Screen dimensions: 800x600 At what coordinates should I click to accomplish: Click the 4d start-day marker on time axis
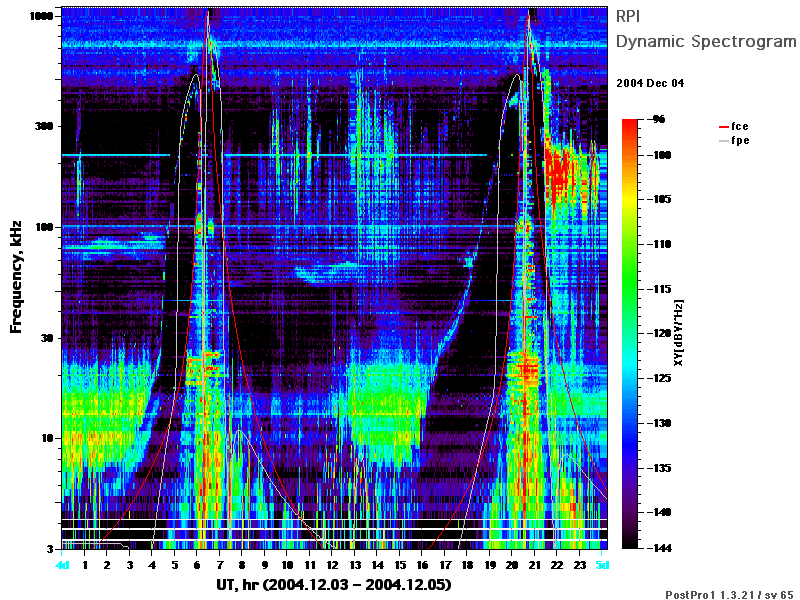tap(62, 565)
